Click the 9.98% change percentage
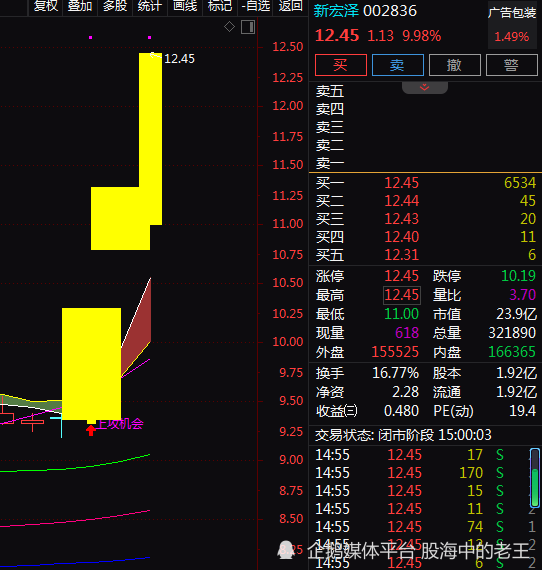This screenshot has width=542, height=570. pos(422,36)
